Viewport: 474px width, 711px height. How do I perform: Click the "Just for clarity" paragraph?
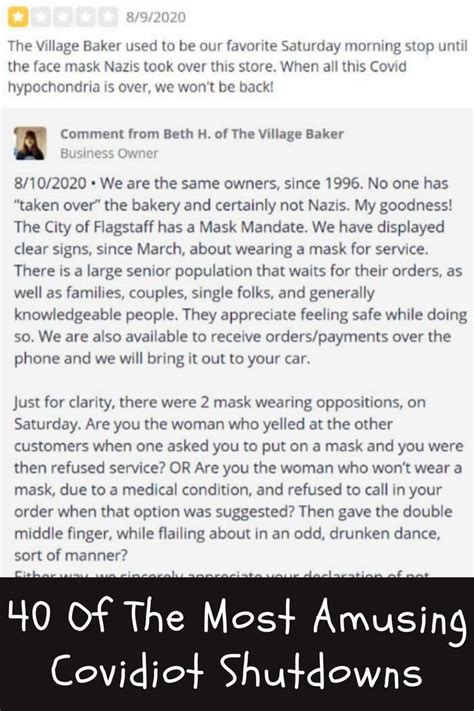[238, 478]
